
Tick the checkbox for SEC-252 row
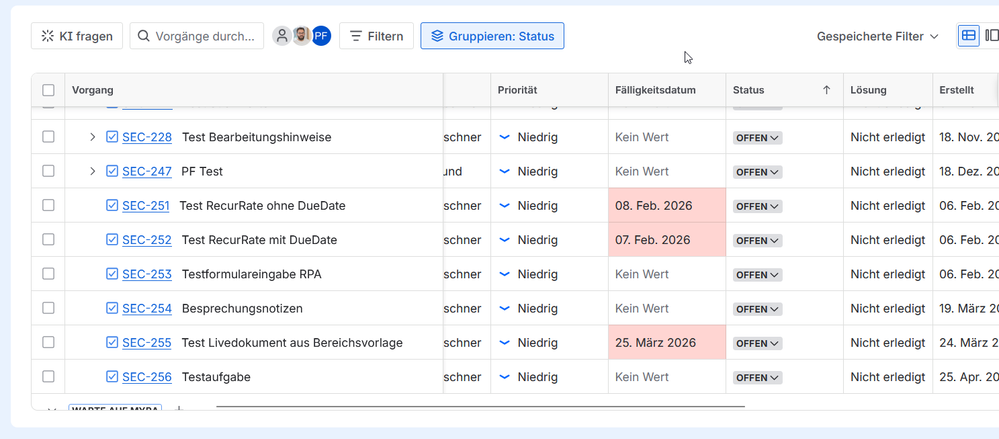pos(48,240)
